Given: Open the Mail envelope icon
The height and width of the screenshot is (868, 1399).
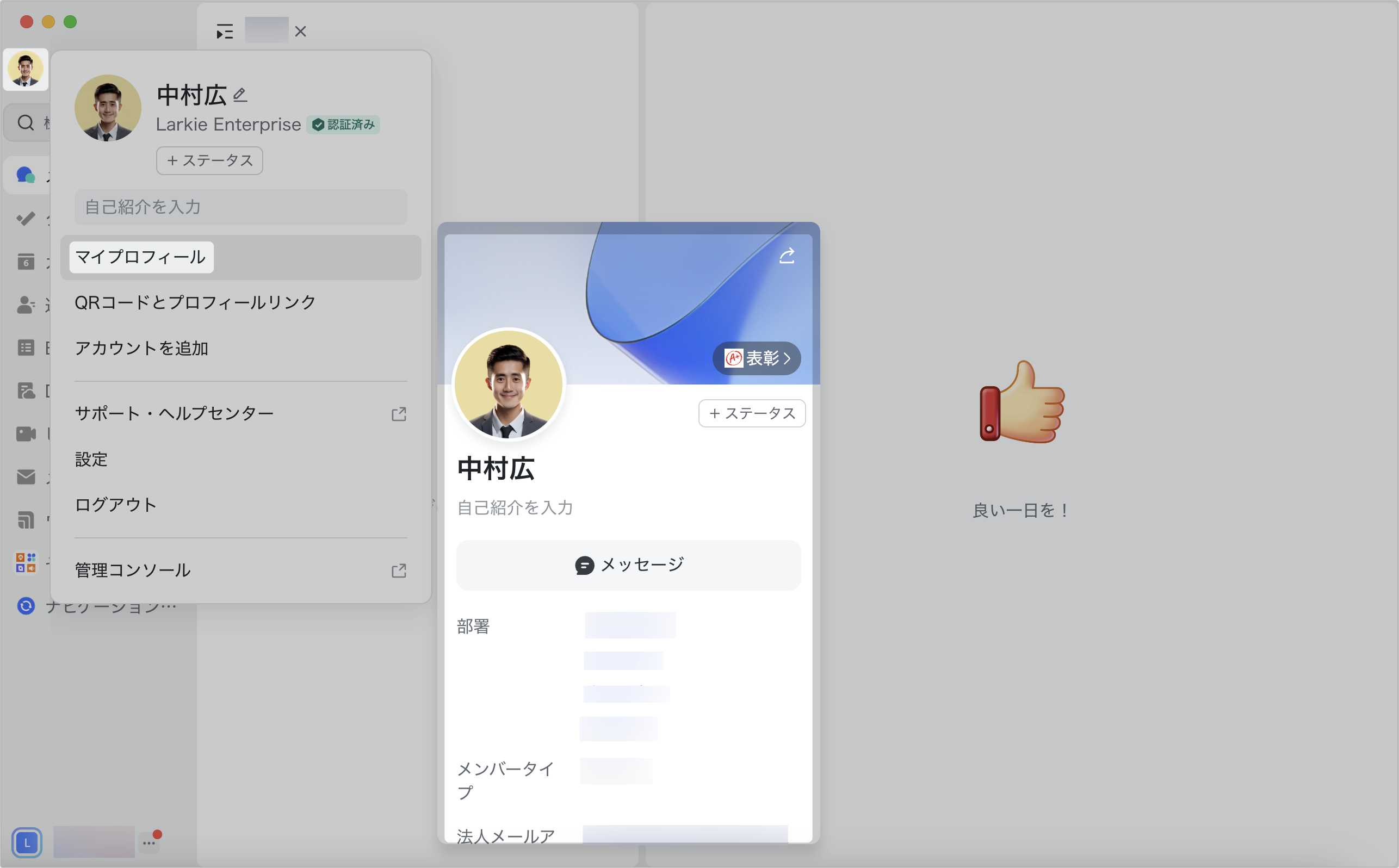Looking at the screenshot, I should pyautogui.click(x=25, y=476).
